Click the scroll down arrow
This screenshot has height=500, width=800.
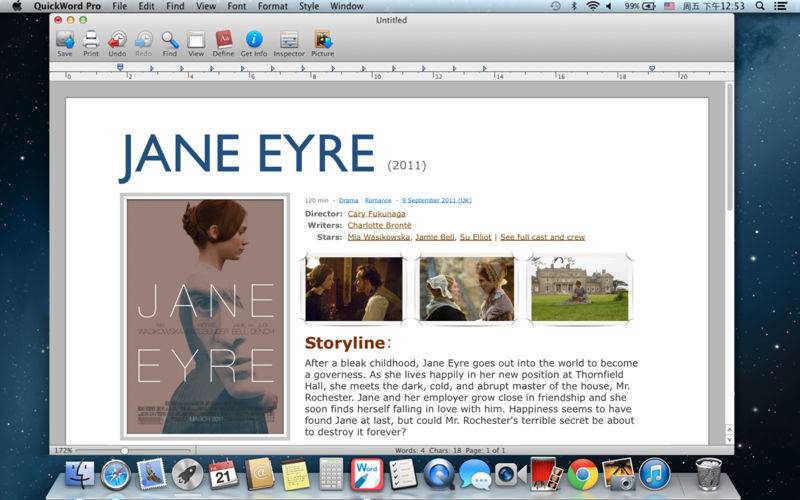[729, 439]
